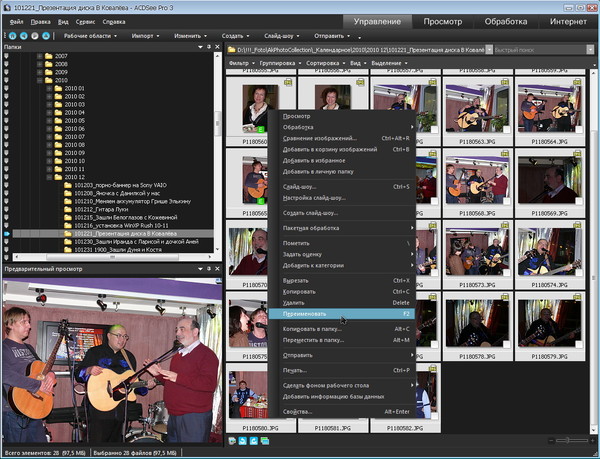600x459 pixels.
Task: Collapse the 2010 folder node
Action: [39, 80]
